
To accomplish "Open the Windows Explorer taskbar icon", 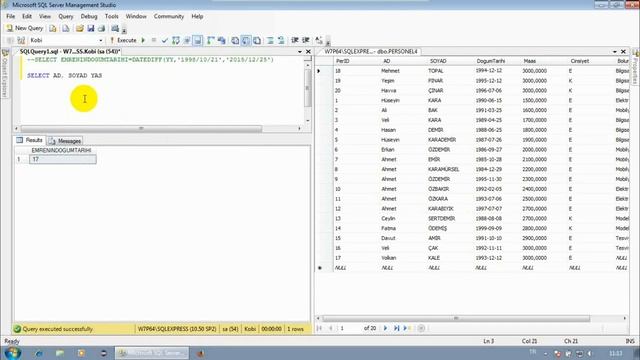I will coord(60,353).
